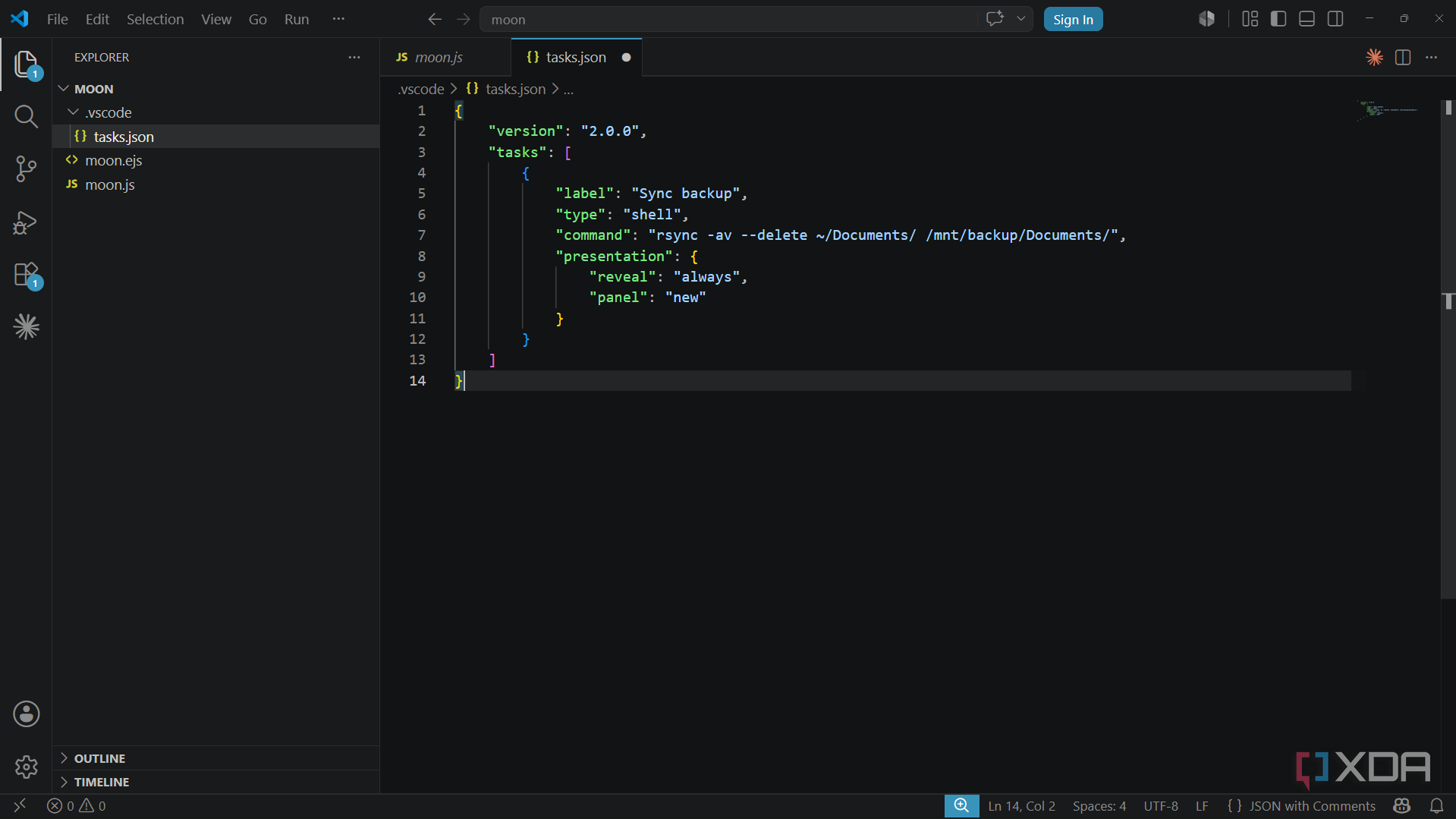Select the tasks.json tab
The width and height of the screenshot is (1456, 819).
pos(577,58)
